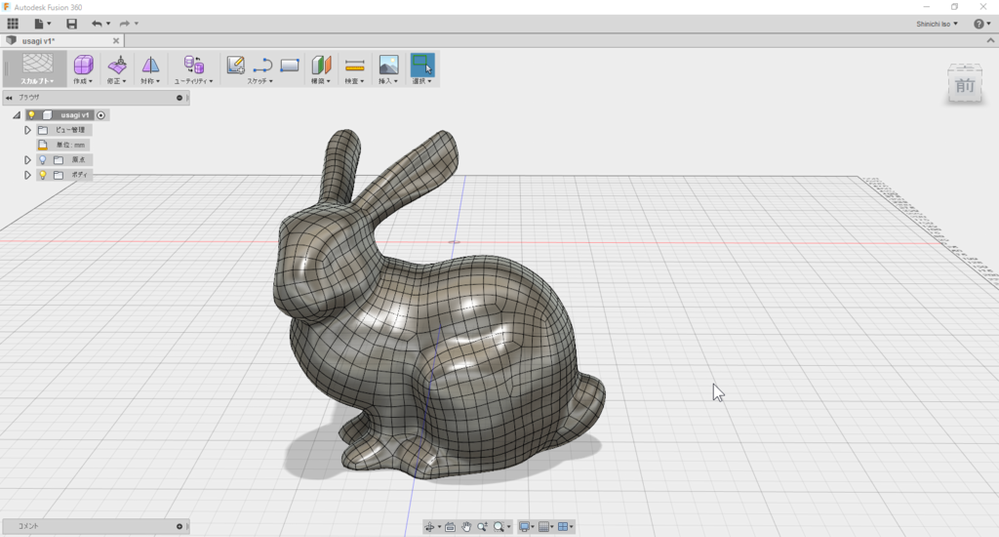Select the Symmetry (対称) tool icon

pos(150,65)
